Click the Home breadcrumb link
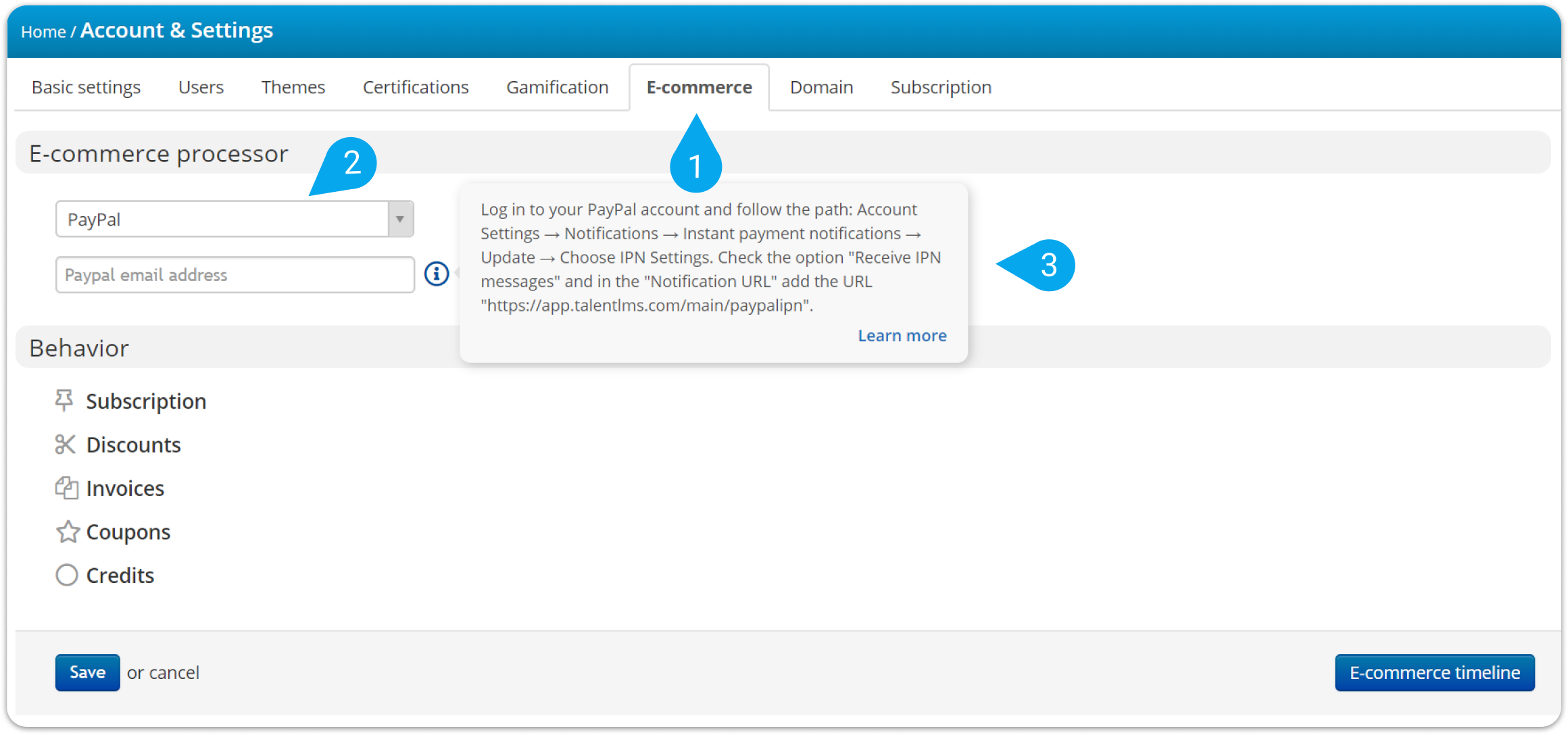Viewport: 1568px width, 735px height. pos(43,32)
